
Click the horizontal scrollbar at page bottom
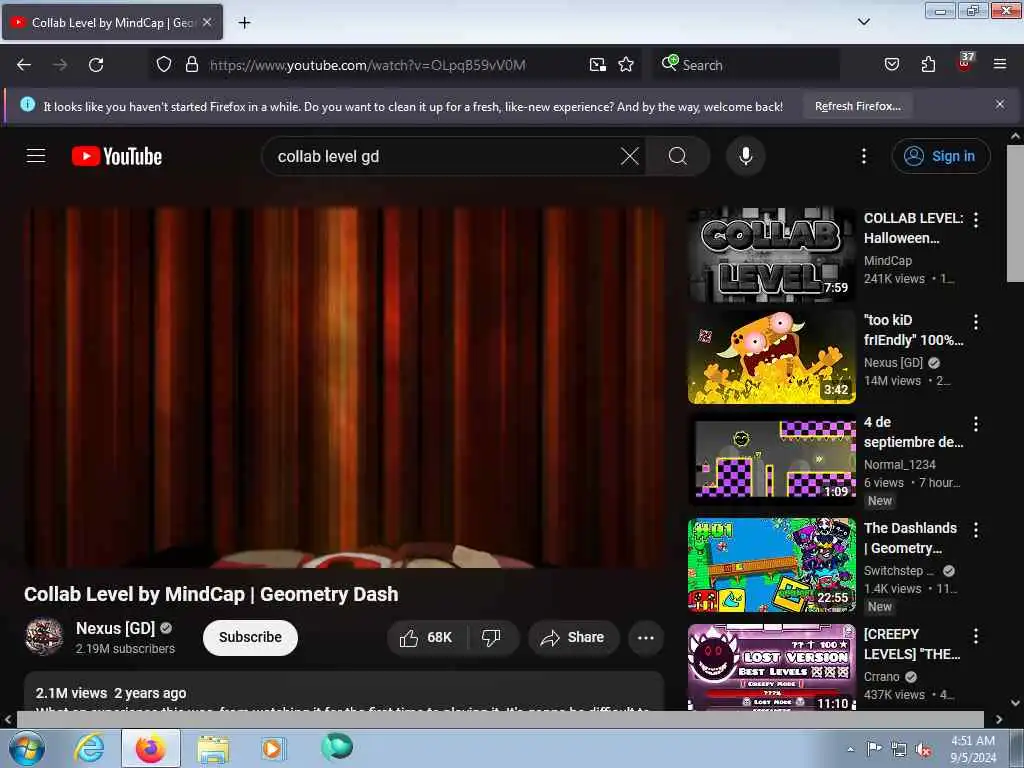[x=500, y=719]
